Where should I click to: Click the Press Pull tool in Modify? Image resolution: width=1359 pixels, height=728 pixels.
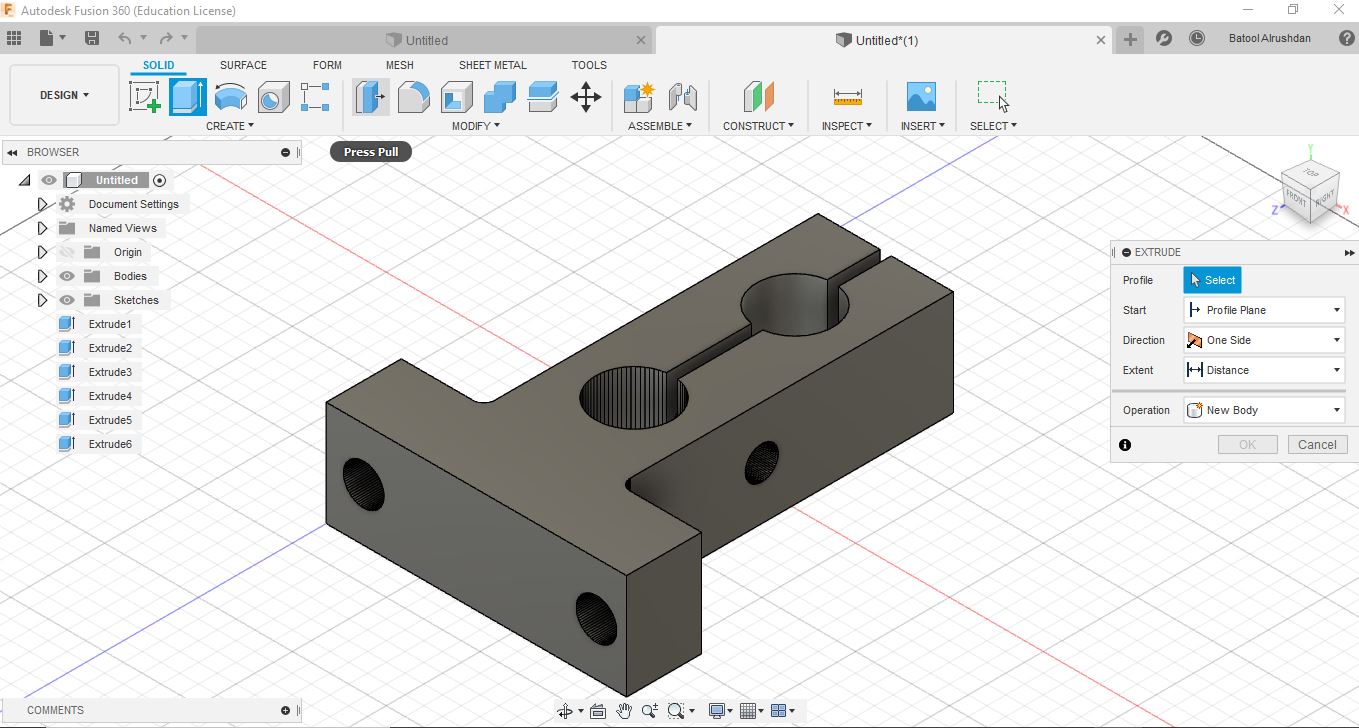[x=371, y=97]
